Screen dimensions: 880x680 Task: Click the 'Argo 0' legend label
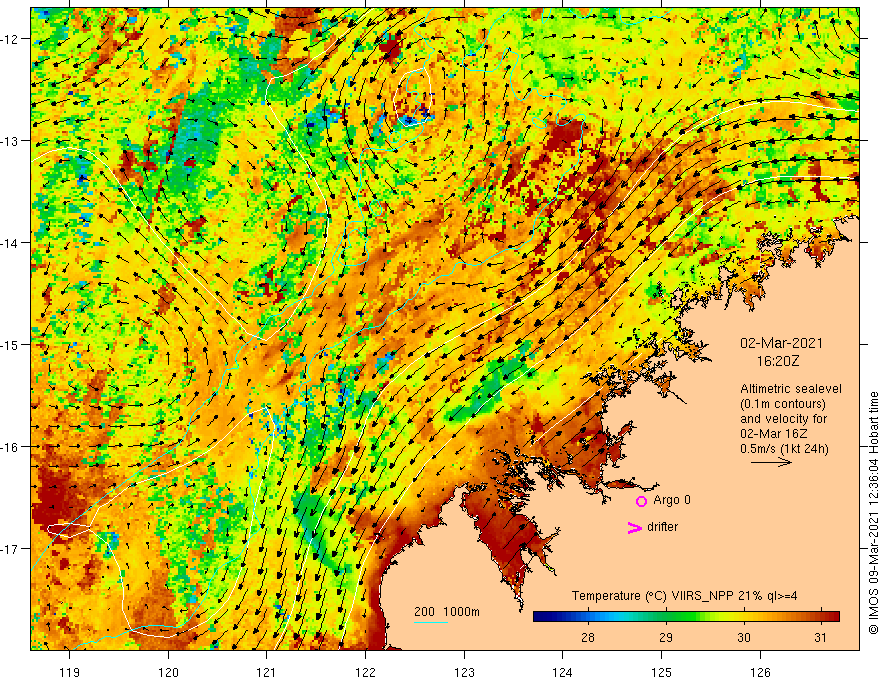[x=672, y=500]
